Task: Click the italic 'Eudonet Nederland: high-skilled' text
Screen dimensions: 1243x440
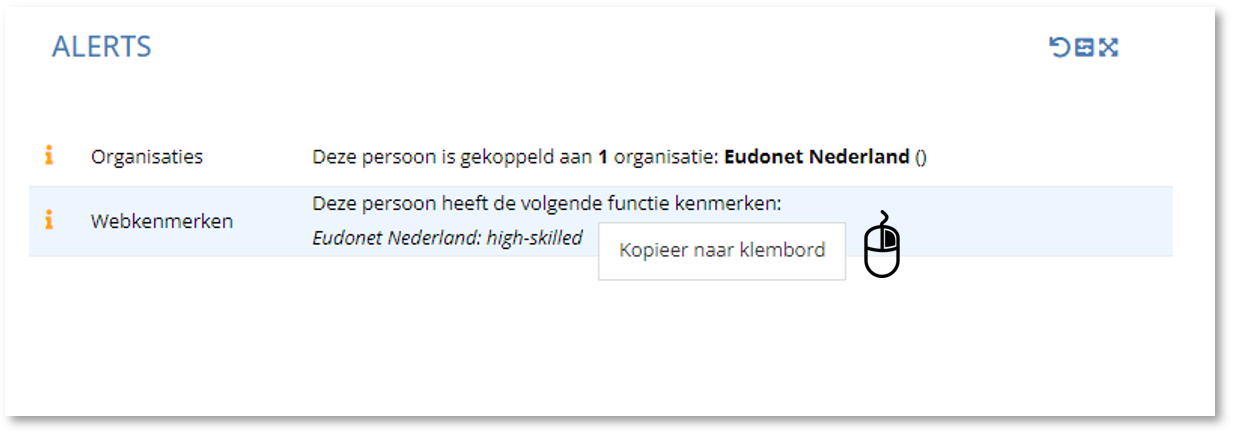Action: point(447,240)
